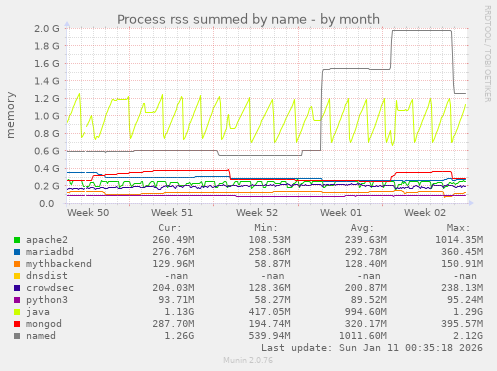Click the named legend label
The height and width of the screenshot is (371, 497).
[41, 336]
